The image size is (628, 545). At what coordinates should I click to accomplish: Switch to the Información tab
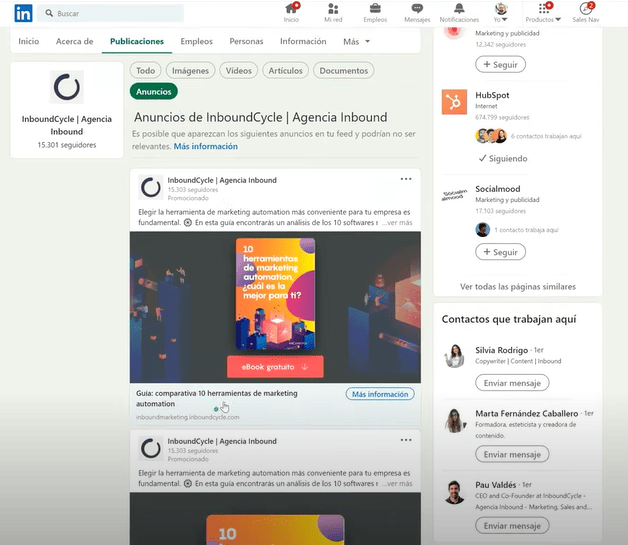(303, 41)
